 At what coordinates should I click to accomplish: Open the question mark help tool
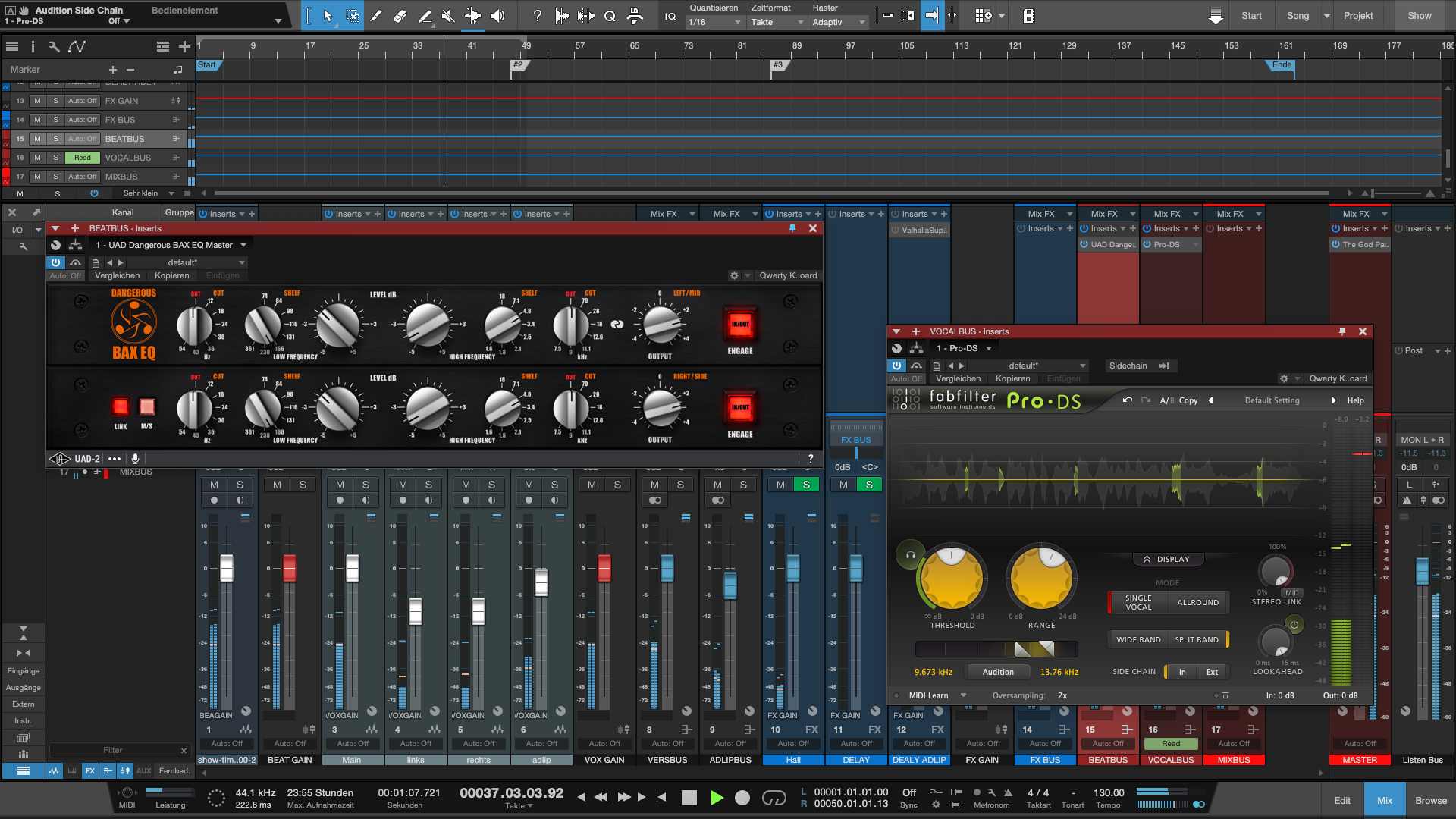(x=538, y=16)
